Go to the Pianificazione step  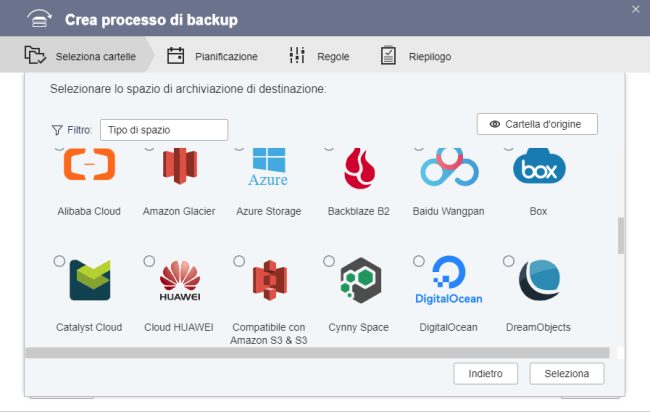(212, 56)
